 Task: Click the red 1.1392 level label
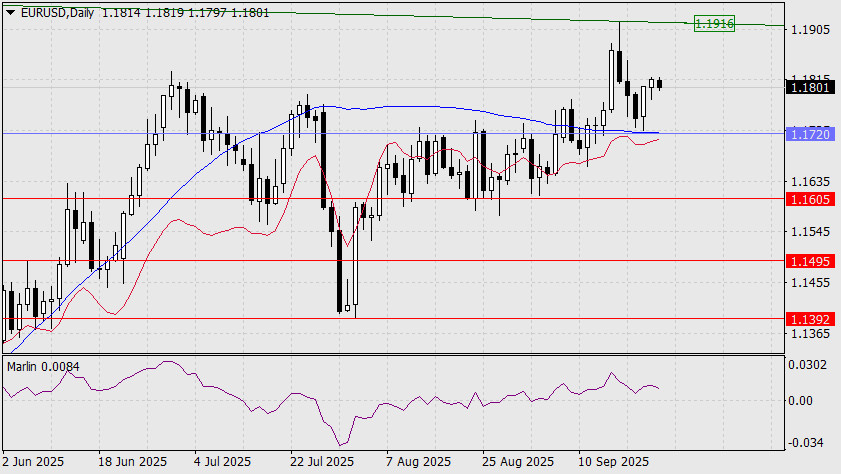[x=809, y=319]
